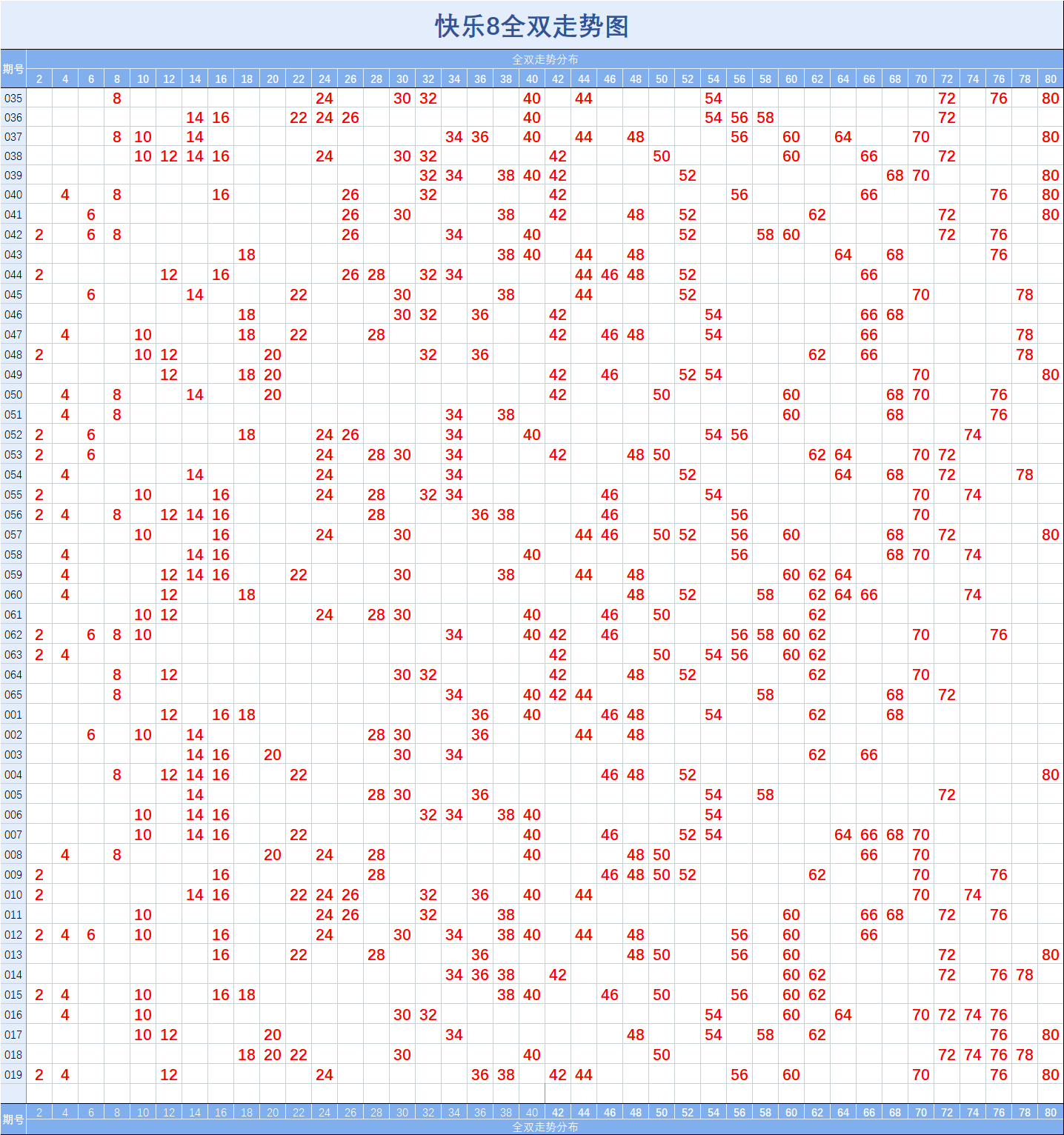This screenshot has width=1064, height=1135.
Task: Click number 74 in row 016
Action: tap(973, 1014)
